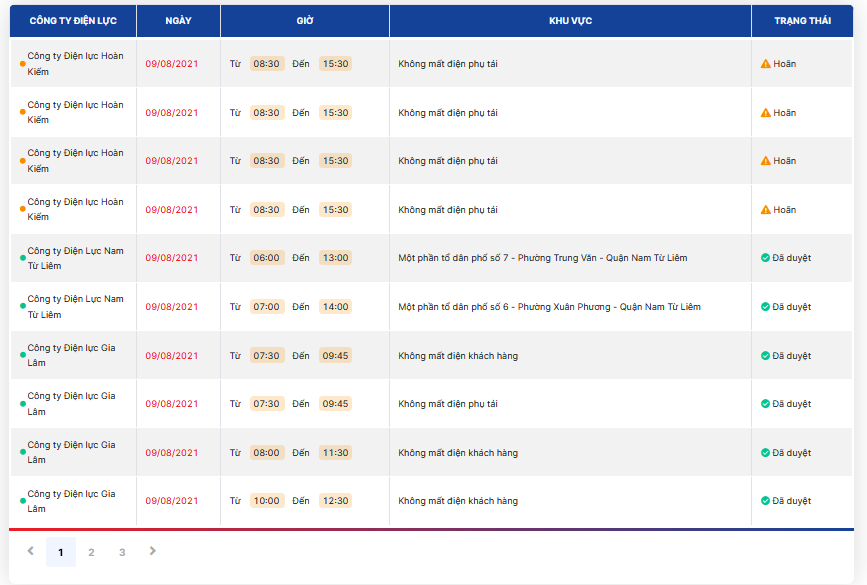
Task: Click the NGÀY column header
Action: click(x=178, y=21)
